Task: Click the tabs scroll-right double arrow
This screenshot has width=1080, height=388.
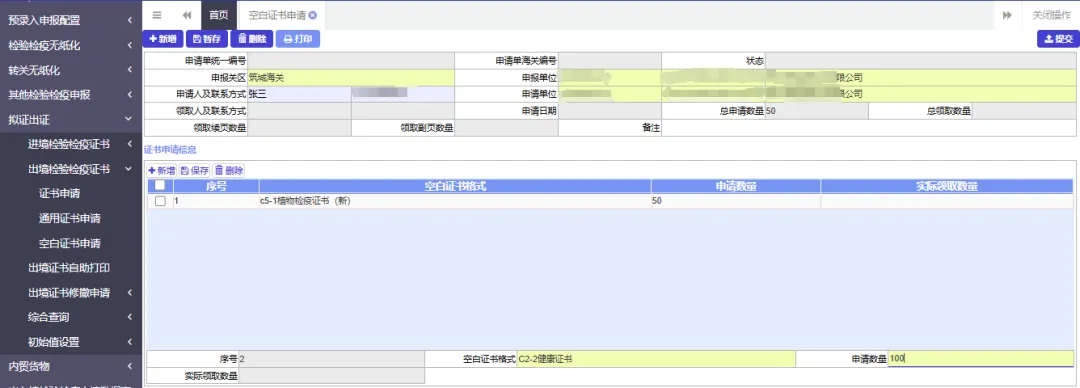Action: (1007, 15)
